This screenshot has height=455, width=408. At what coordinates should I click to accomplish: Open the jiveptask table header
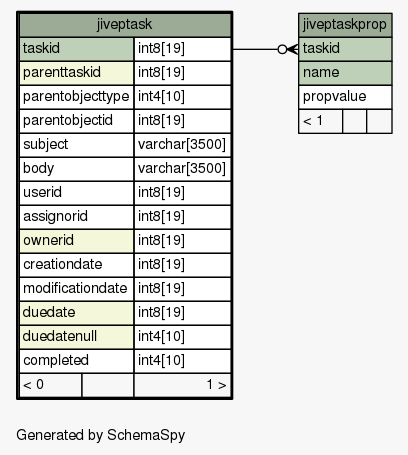pyautogui.click(x=125, y=25)
